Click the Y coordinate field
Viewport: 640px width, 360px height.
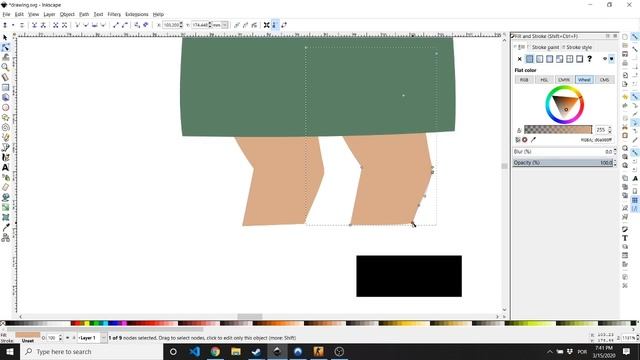coord(201,25)
